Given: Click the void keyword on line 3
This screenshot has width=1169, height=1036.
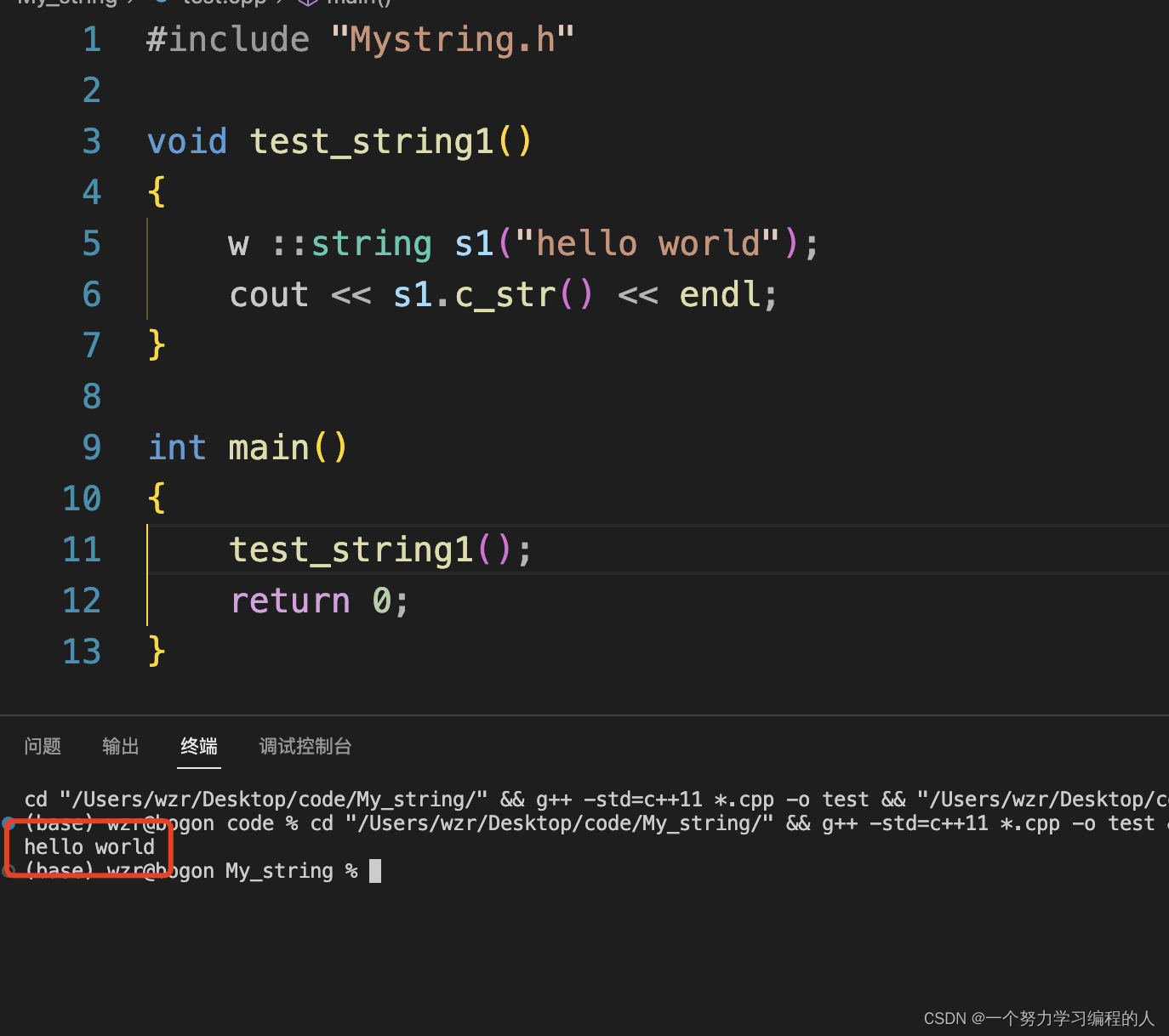Looking at the screenshot, I should (187, 142).
